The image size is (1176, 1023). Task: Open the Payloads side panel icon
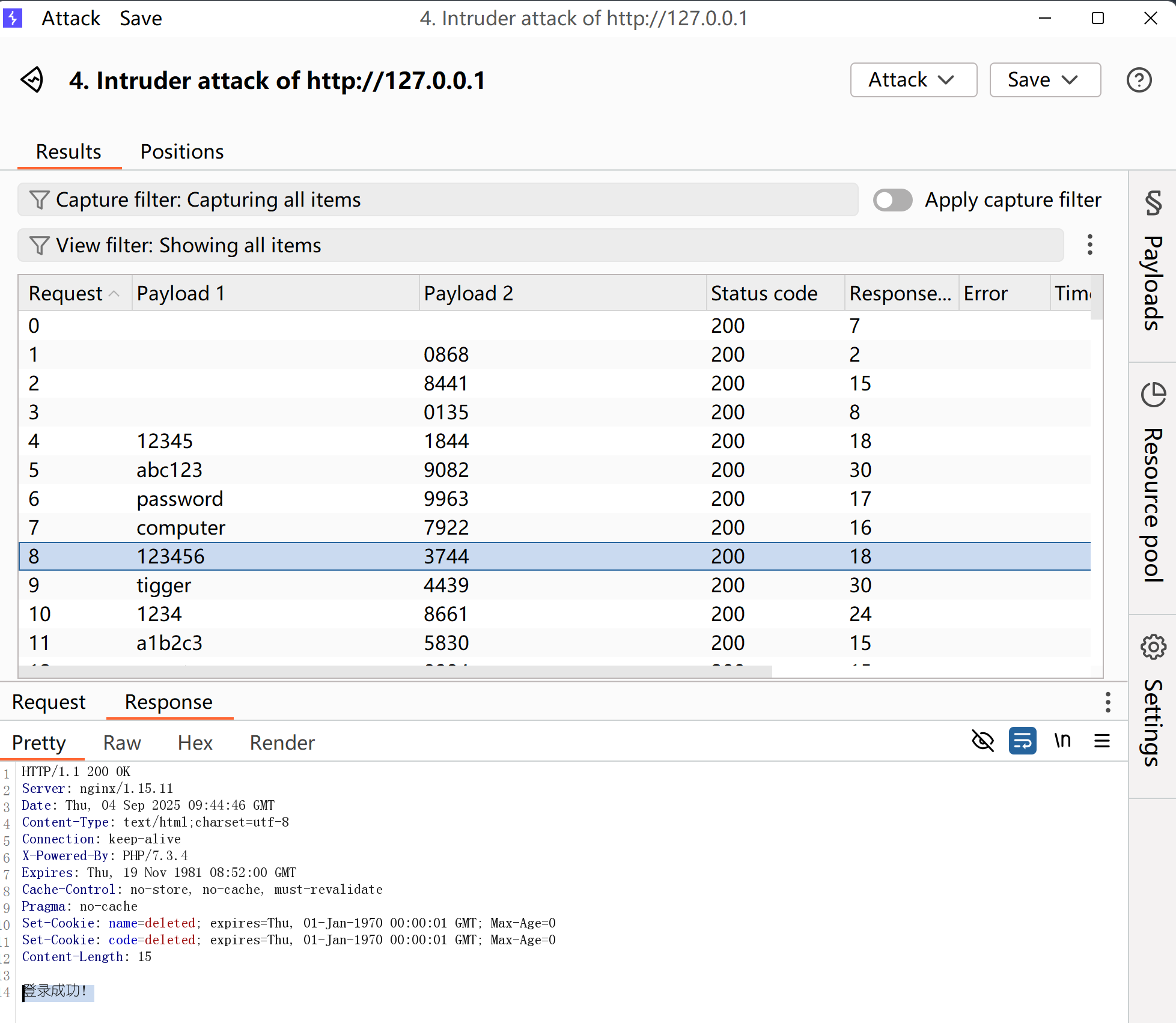tap(1153, 203)
